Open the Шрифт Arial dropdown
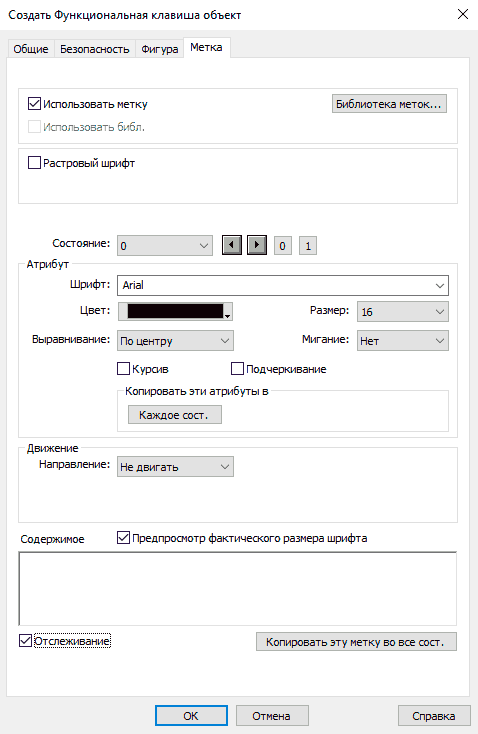The width and height of the screenshot is (478, 734). (283, 286)
